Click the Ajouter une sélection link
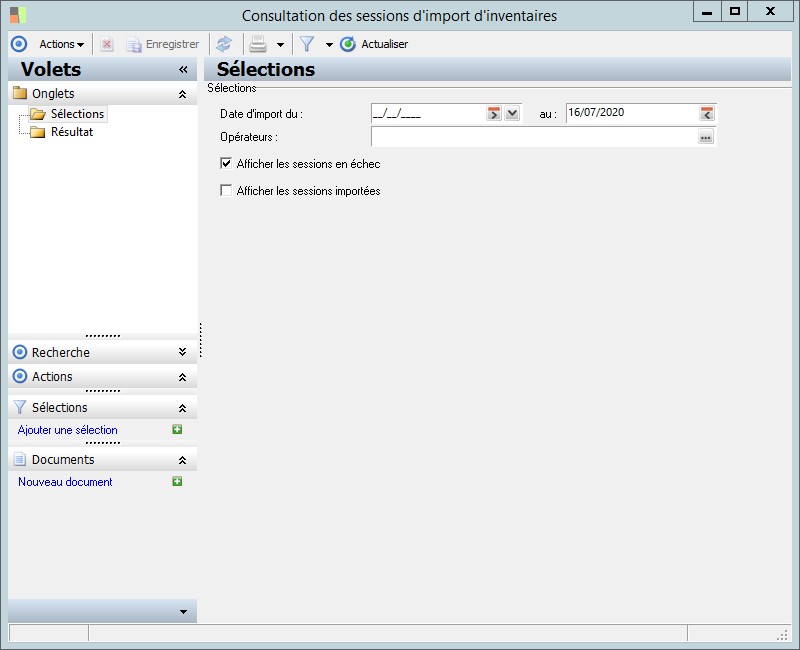800x650 pixels. pos(68,430)
